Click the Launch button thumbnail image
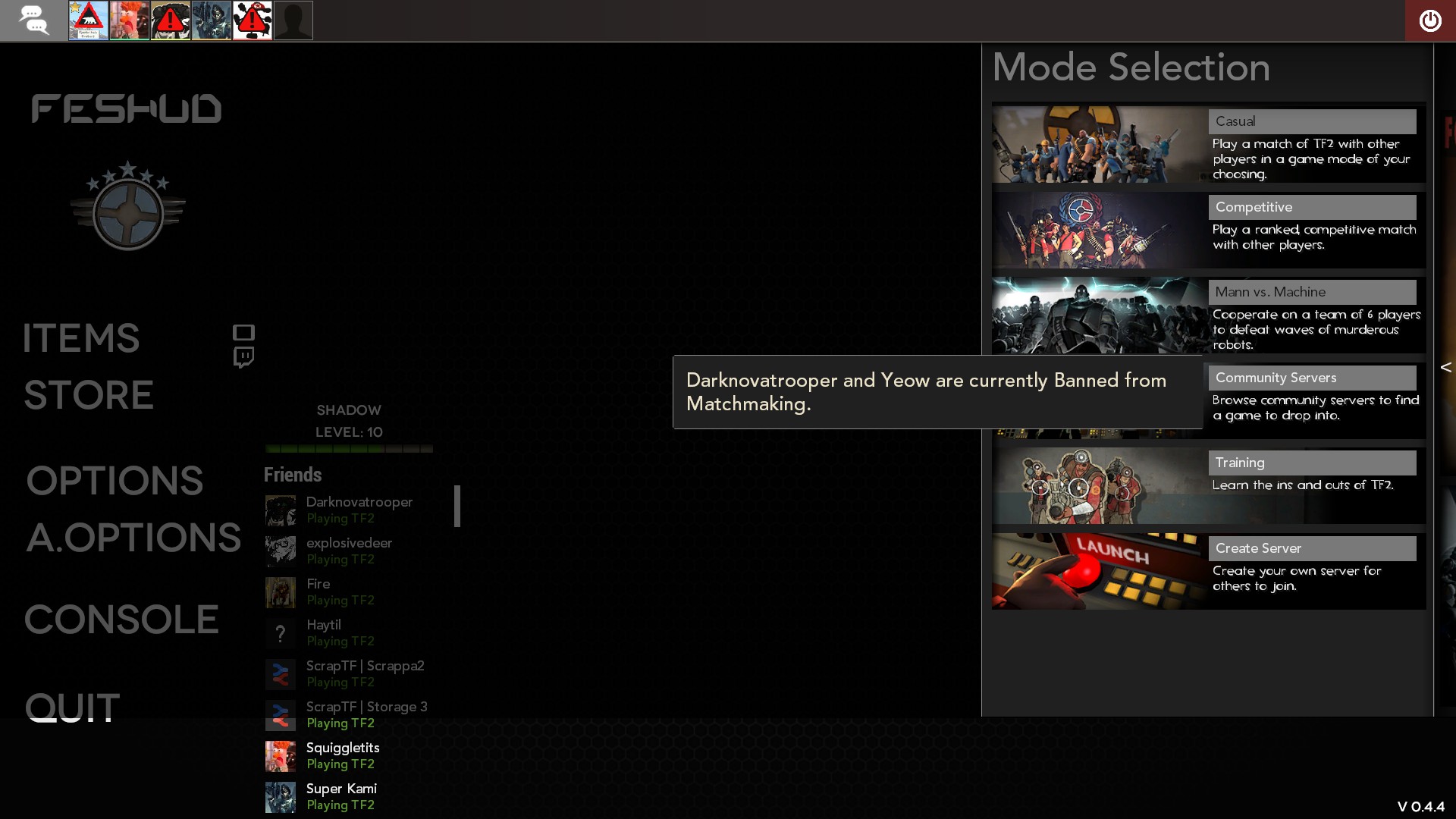Viewport: 1456px width, 819px height. point(1100,571)
